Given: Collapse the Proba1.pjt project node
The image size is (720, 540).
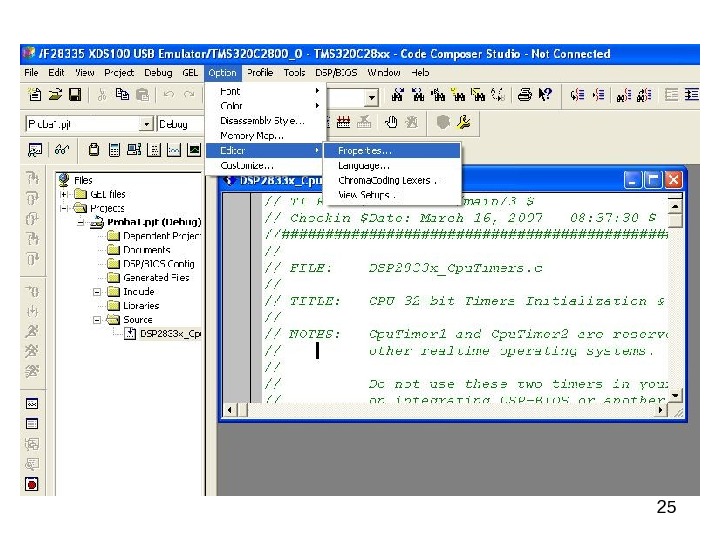Looking at the screenshot, I should [x=81, y=223].
